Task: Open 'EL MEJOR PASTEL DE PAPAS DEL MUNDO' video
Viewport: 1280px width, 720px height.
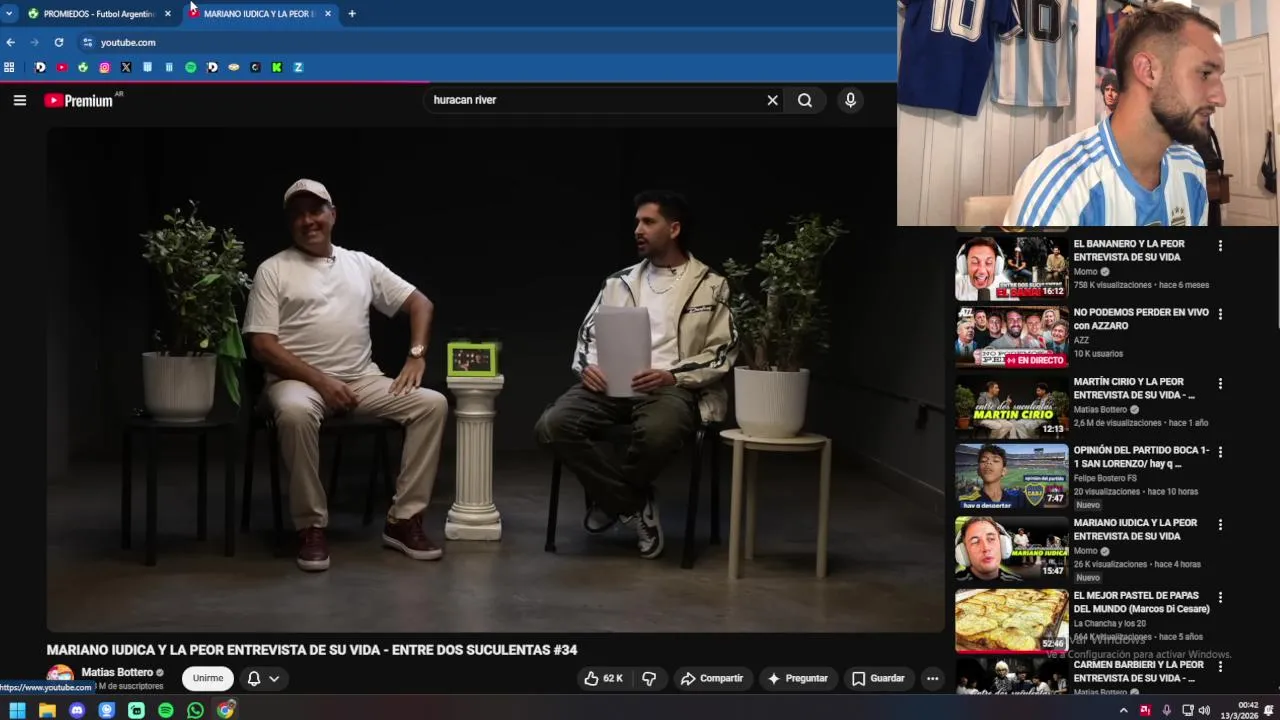Action: click(1011, 620)
